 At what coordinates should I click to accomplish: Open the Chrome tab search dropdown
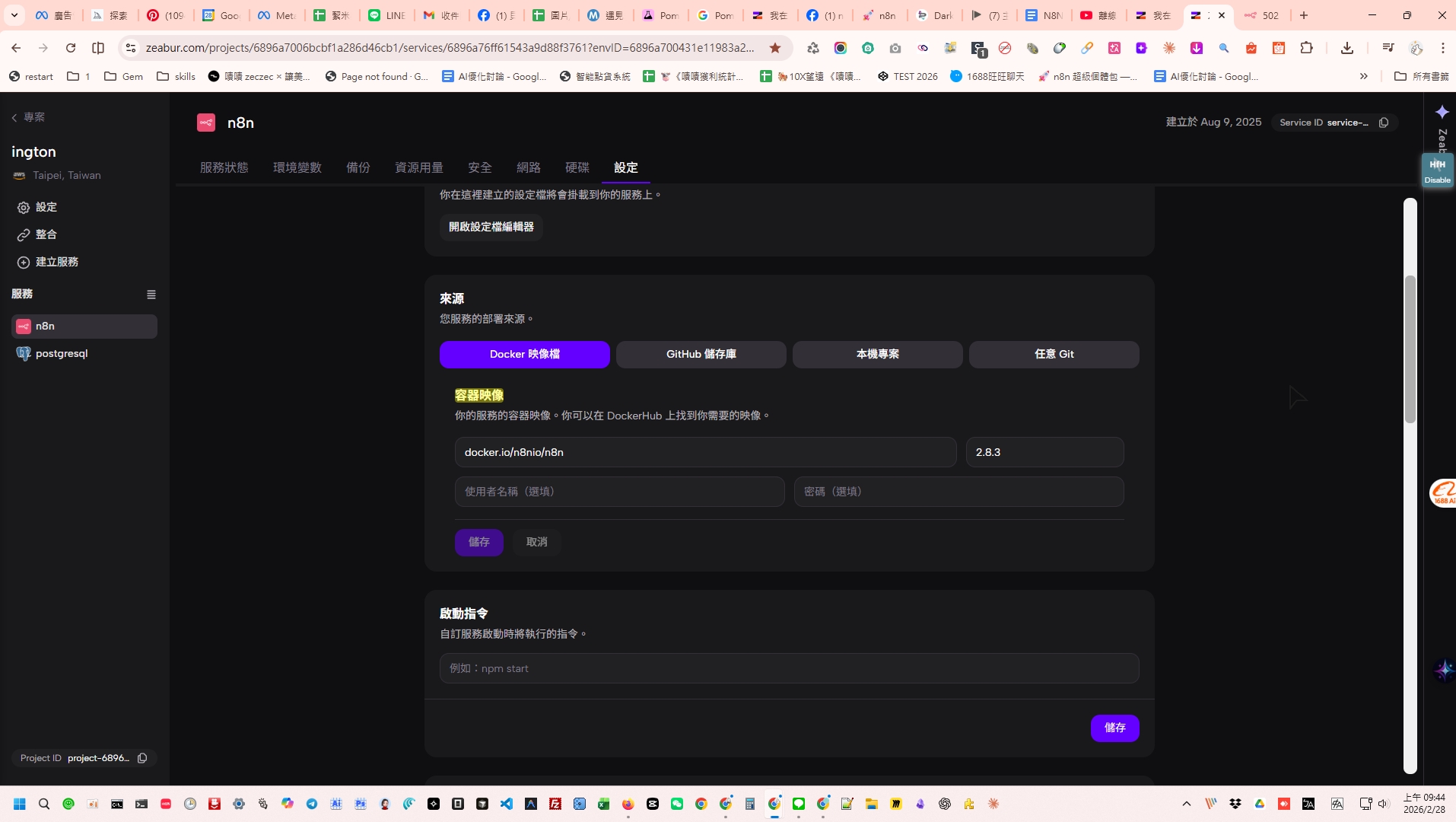(x=14, y=15)
